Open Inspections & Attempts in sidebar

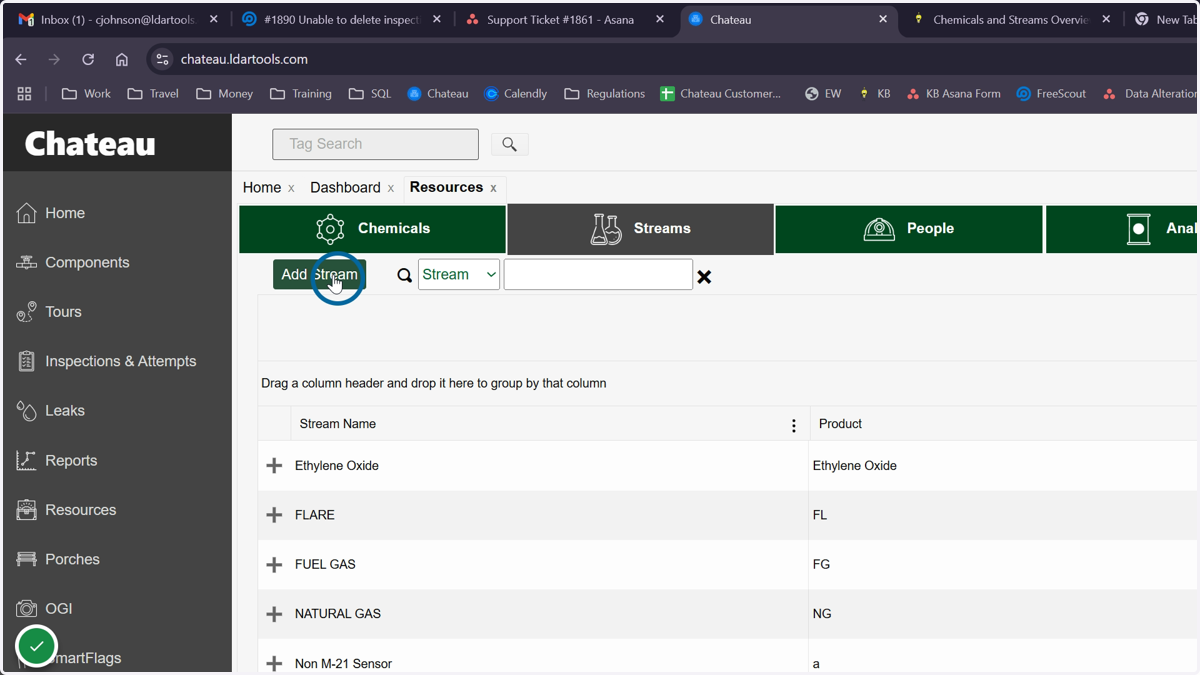pyautogui.click(x=120, y=361)
